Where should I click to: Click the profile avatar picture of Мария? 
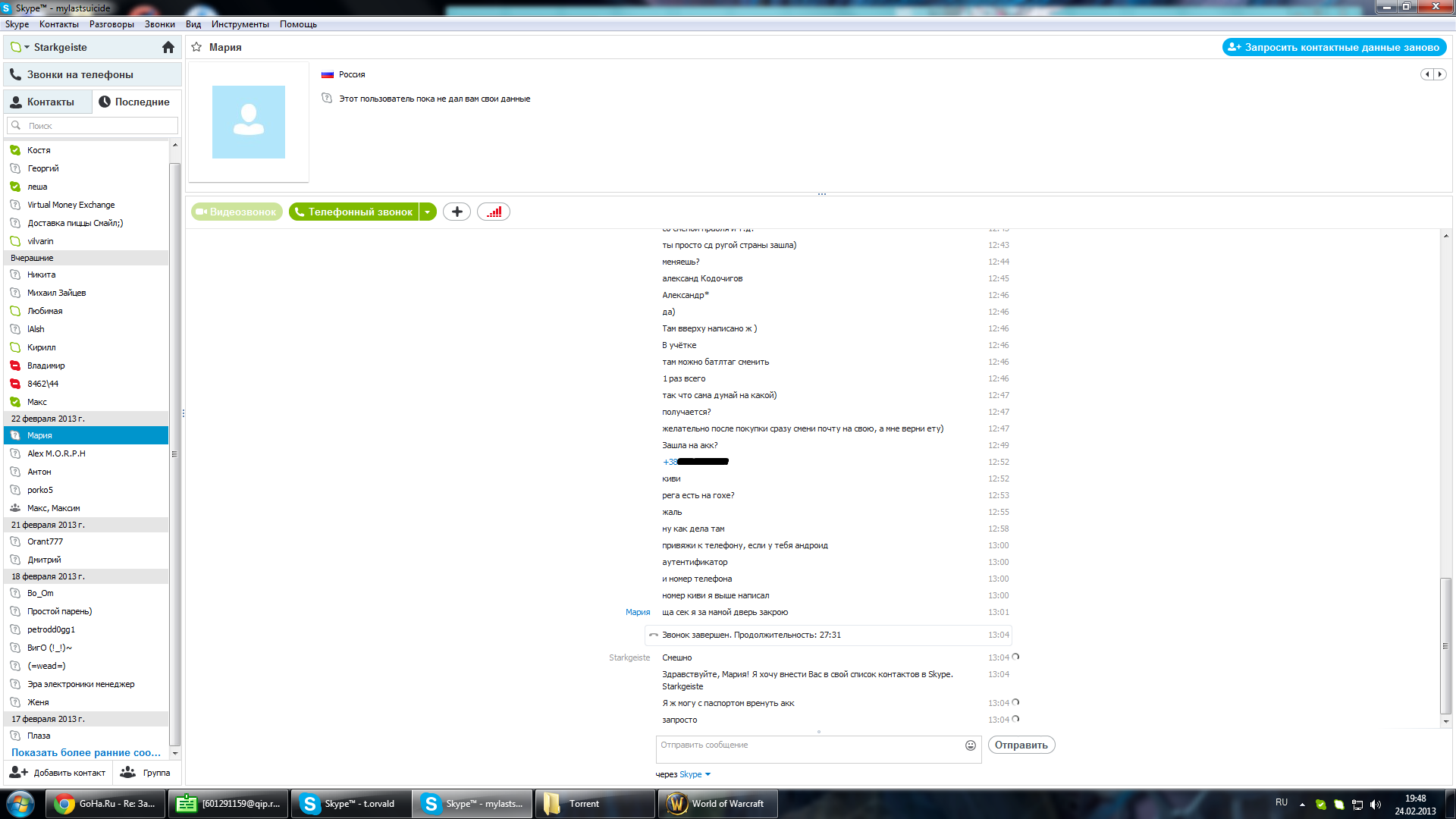pyautogui.click(x=248, y=122)
